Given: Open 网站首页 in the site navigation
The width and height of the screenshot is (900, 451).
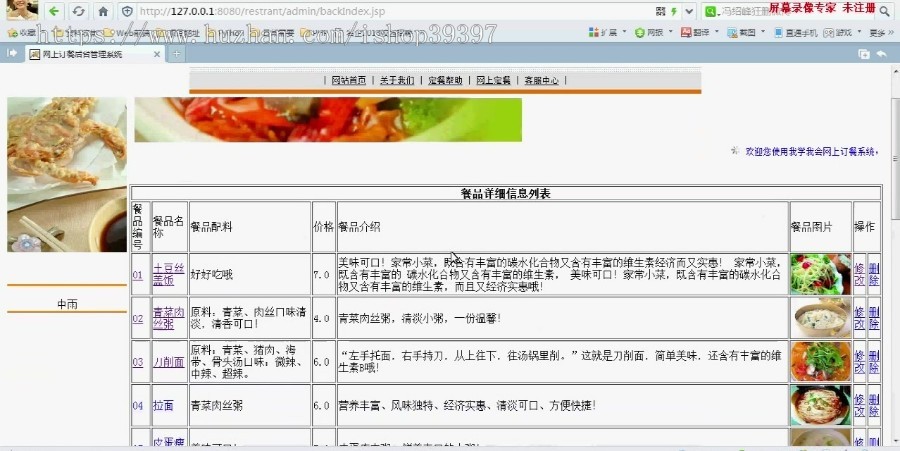Looking at the screenshot, I should pyautogui.click(x=348, y=80).
